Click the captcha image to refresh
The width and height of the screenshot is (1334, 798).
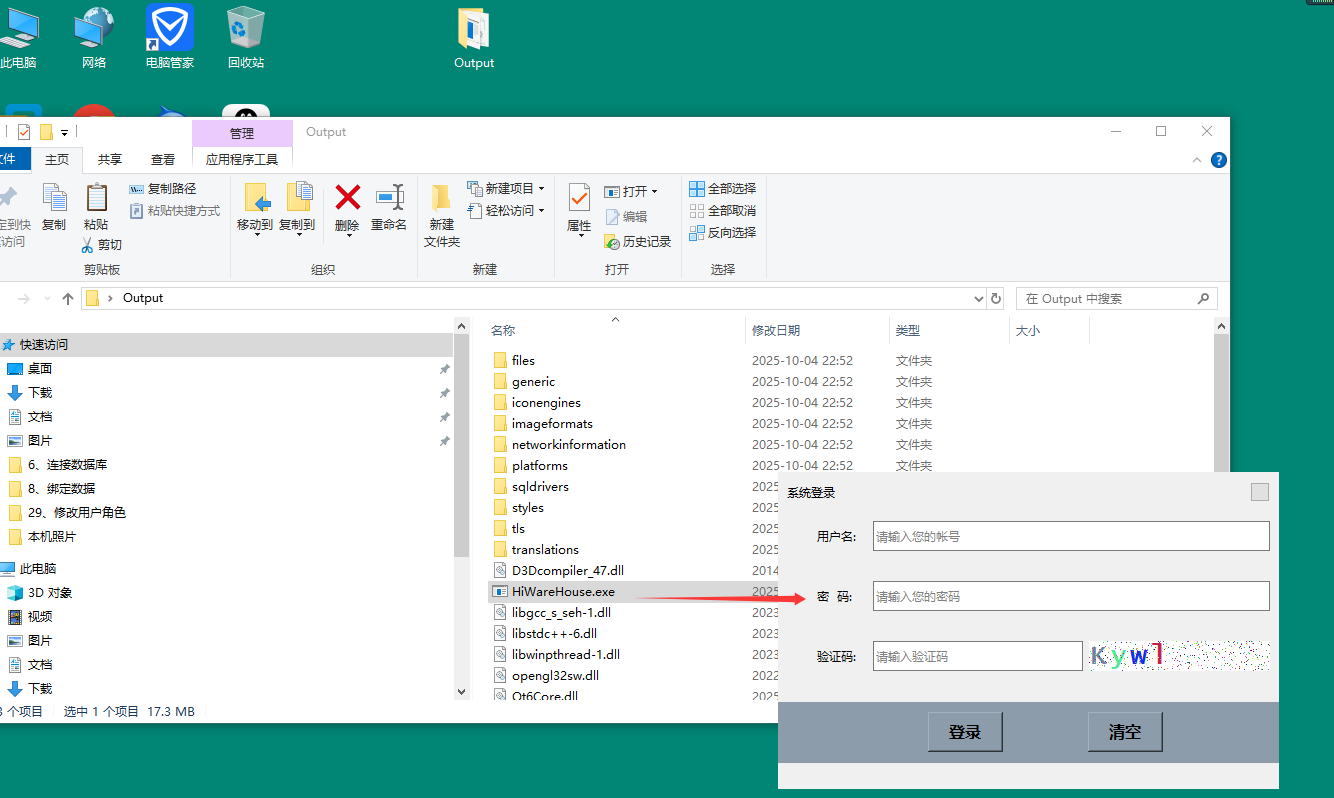click(1180, 656)
